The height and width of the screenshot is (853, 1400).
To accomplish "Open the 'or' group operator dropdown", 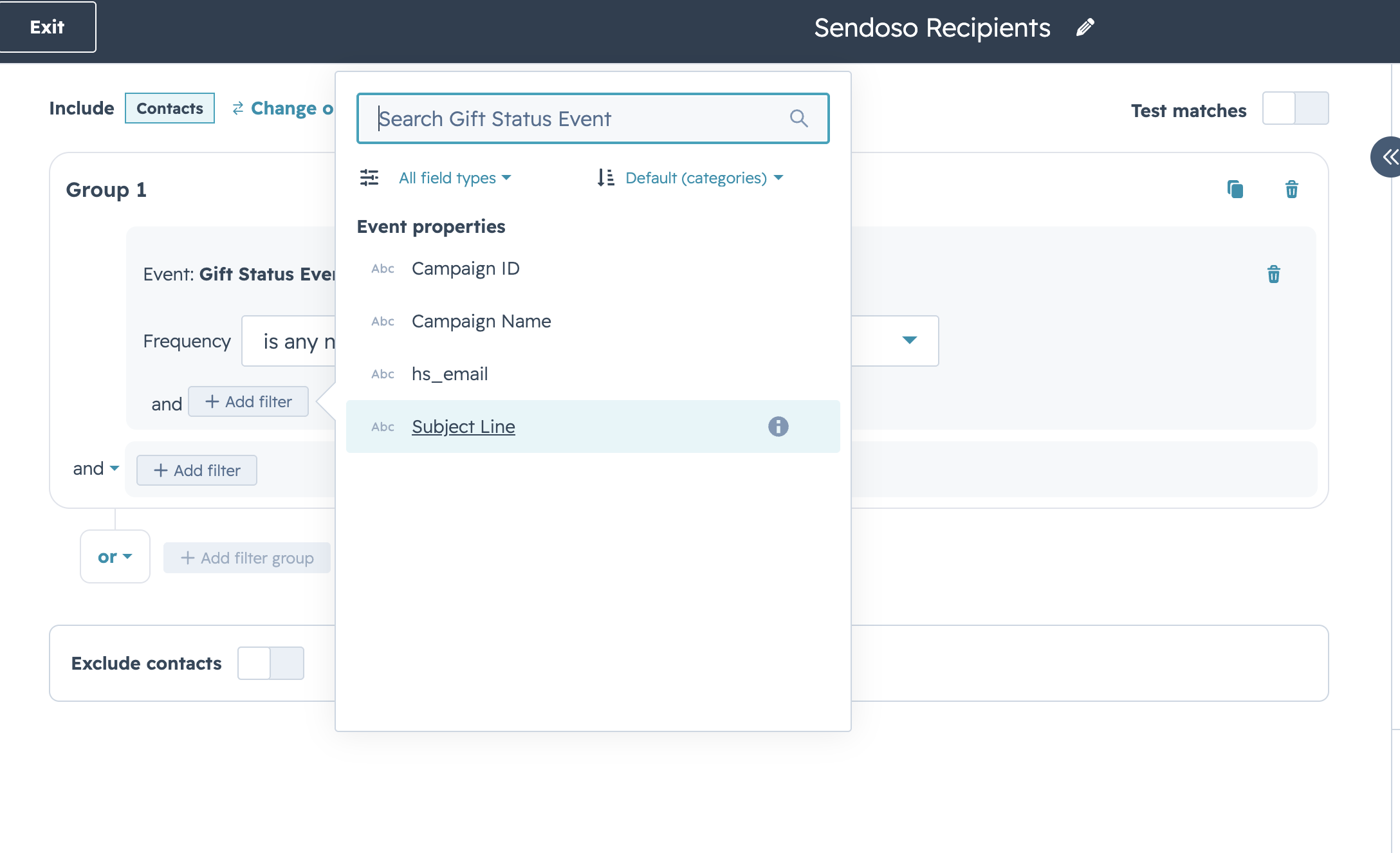I will pyautogui.click(x=115, y=556).
